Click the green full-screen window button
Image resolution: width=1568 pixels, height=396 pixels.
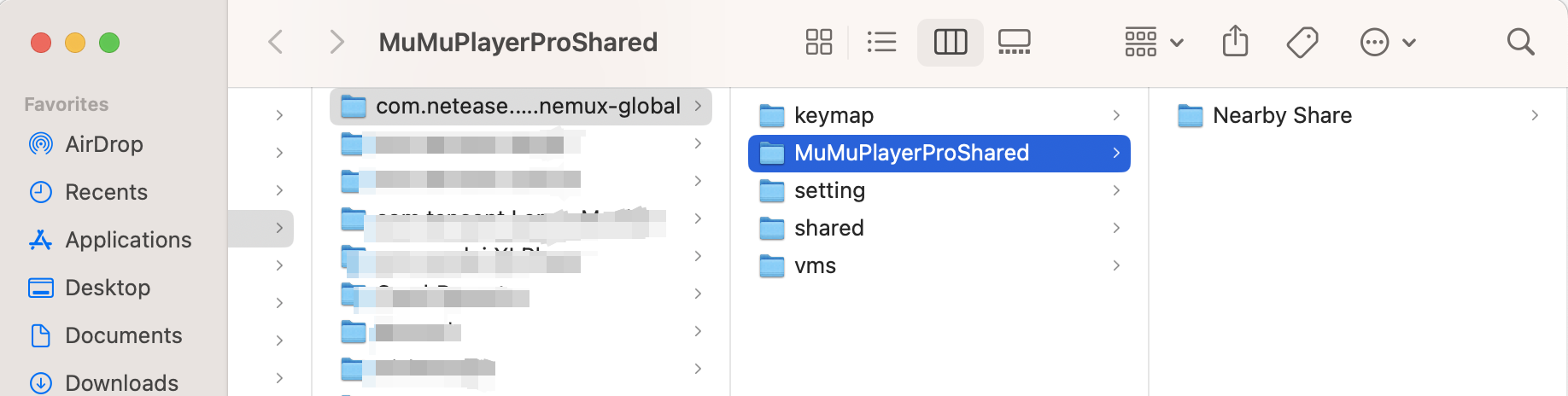click(x=109, y=42)
